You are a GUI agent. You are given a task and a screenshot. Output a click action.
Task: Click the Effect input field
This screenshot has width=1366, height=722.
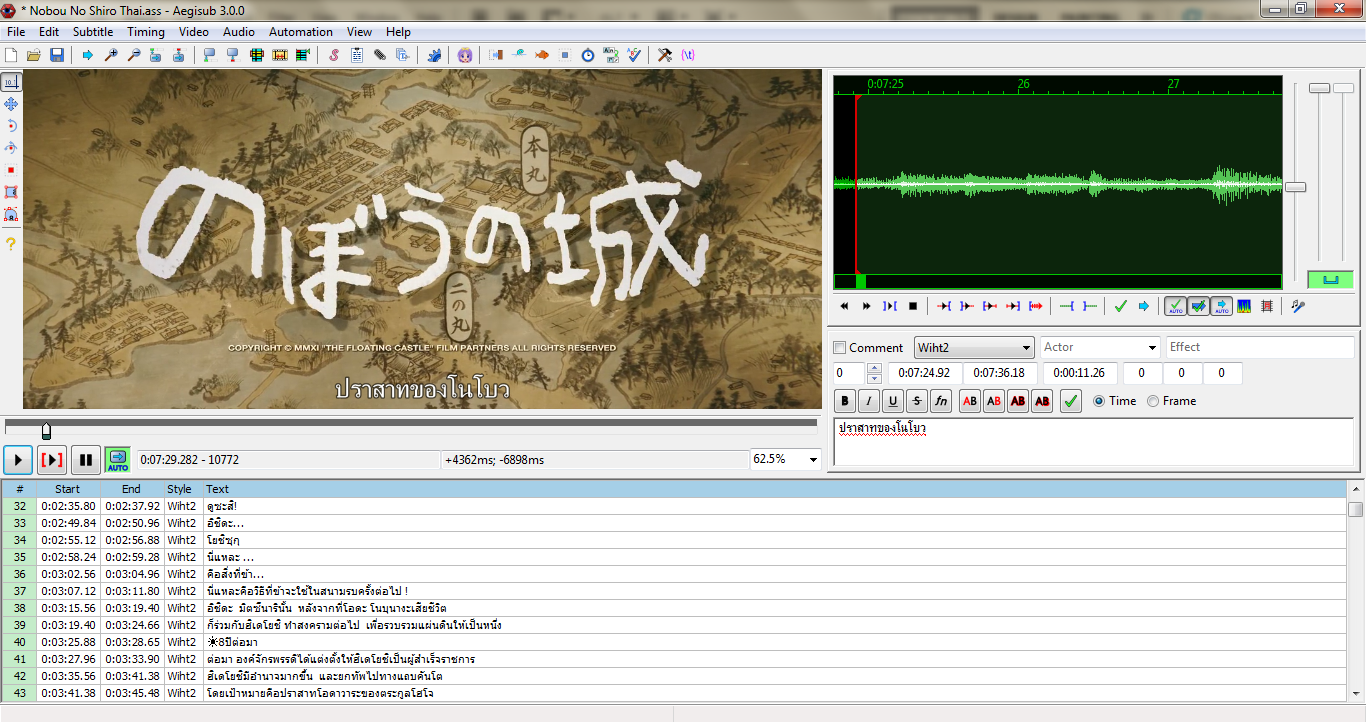[x=1260, y=348]
